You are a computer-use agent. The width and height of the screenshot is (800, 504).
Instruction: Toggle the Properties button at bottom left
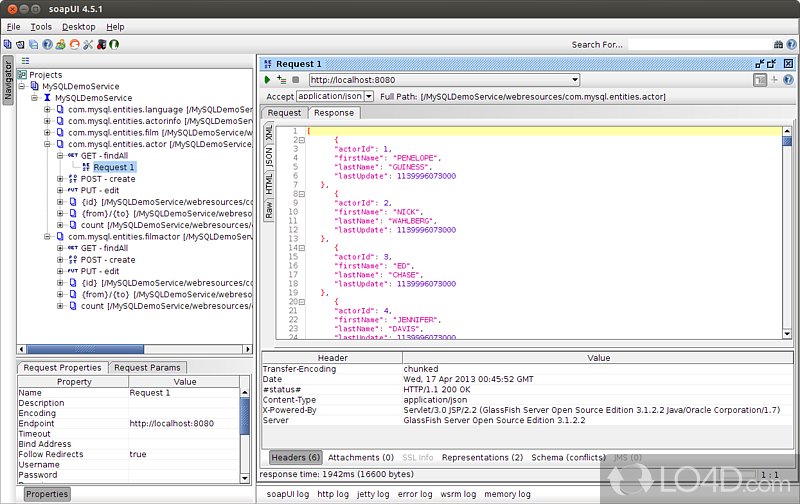[47, 493]
